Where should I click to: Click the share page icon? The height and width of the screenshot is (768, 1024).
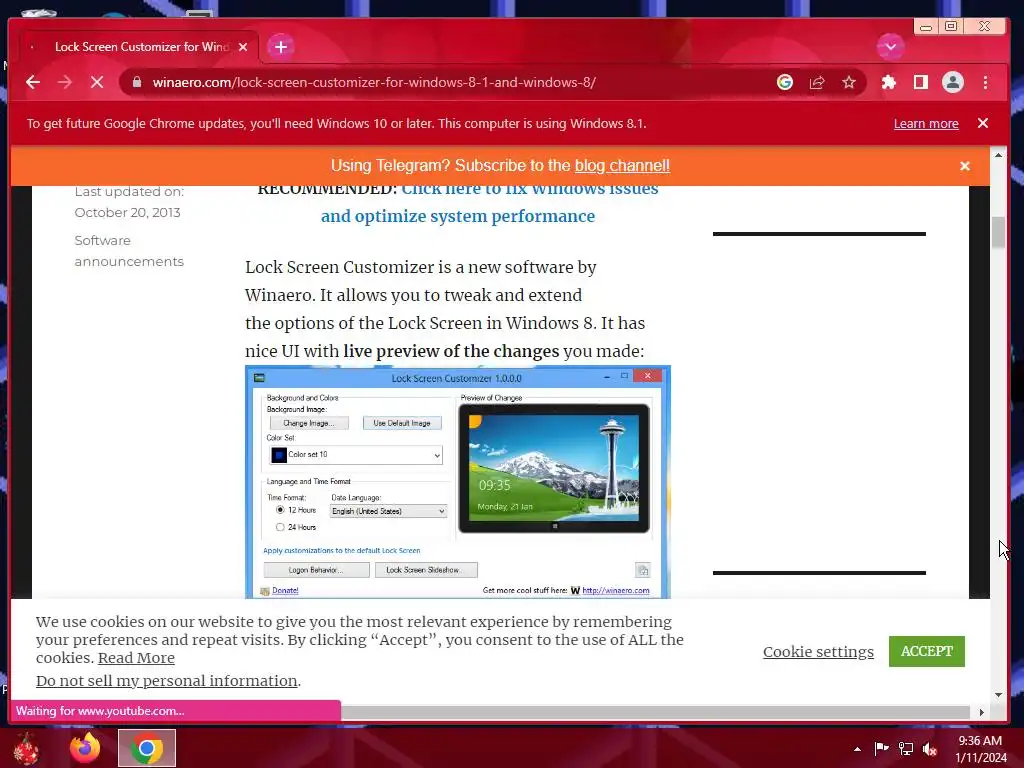coord(817,82)
